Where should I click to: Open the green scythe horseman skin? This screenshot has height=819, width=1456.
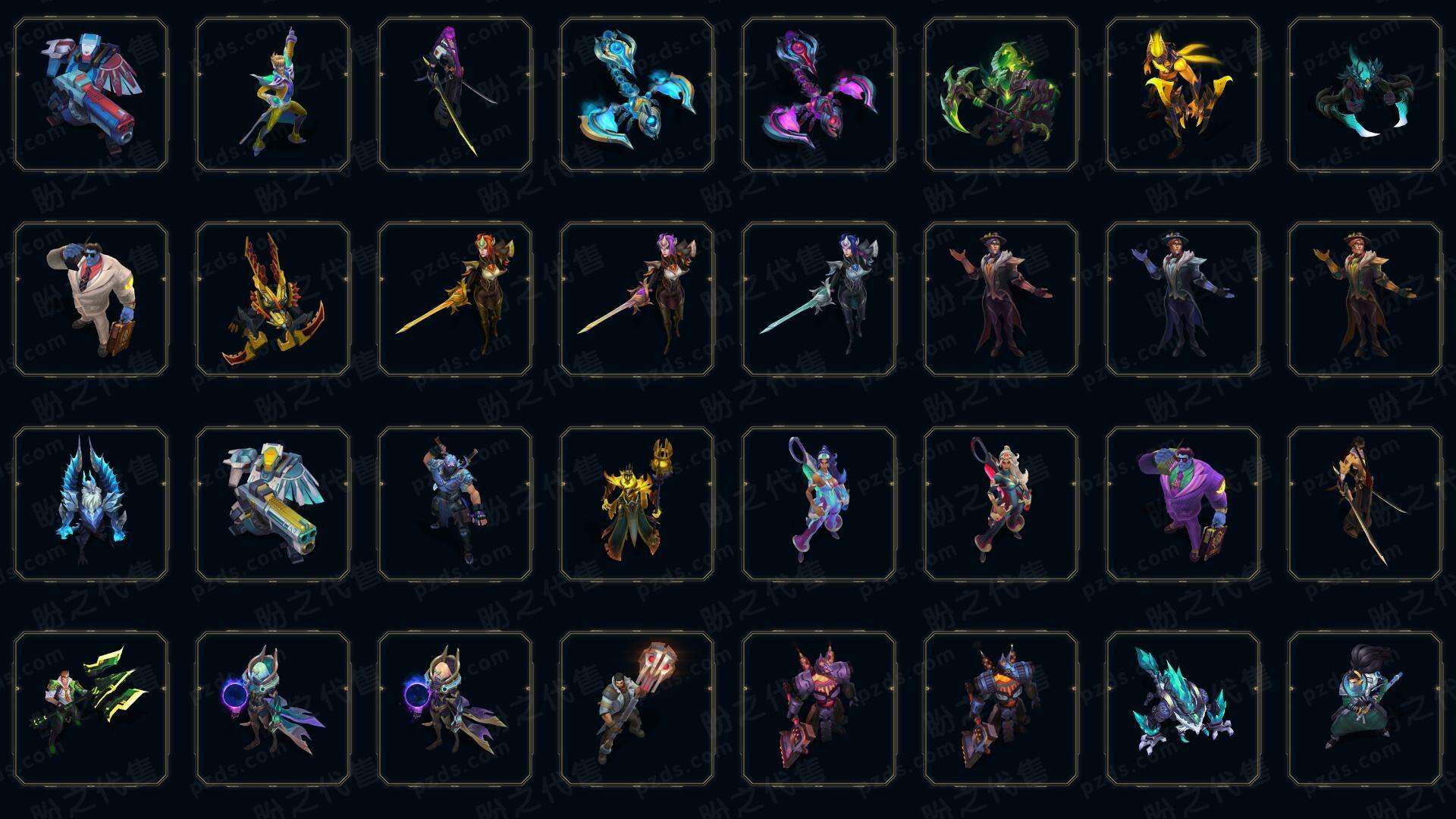1001,95
